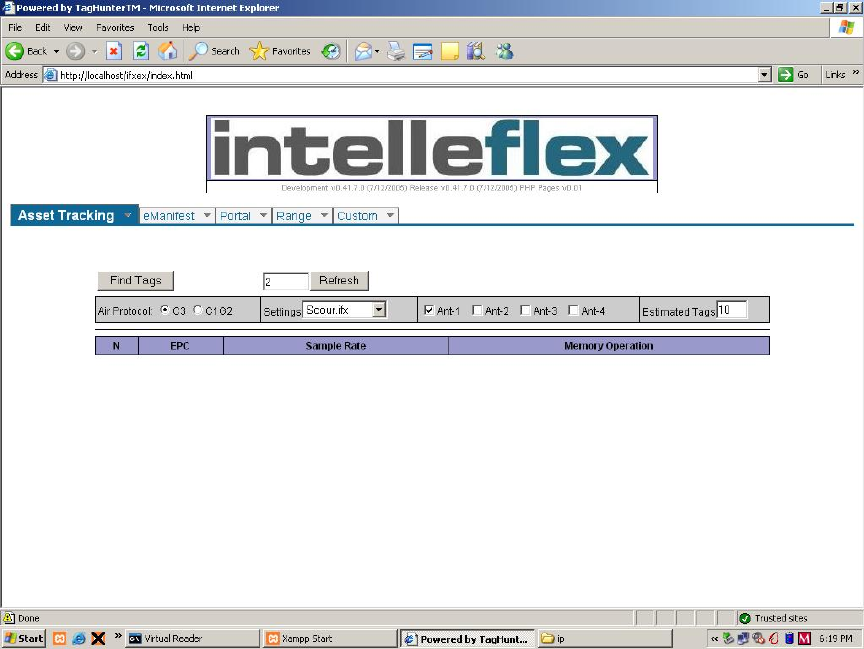
Task: Click the Windows Start button
Action: (x=24, y=638)
